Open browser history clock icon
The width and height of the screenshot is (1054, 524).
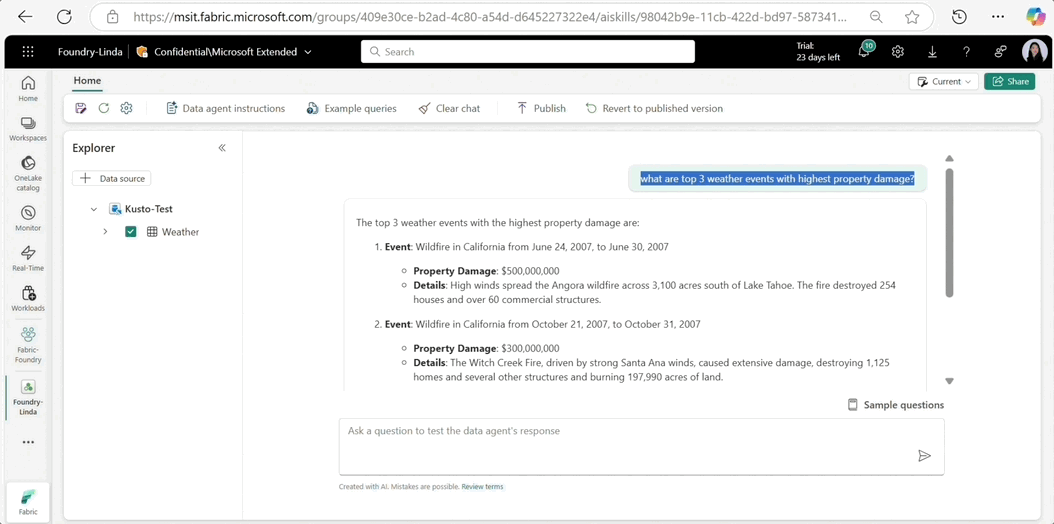960,17
